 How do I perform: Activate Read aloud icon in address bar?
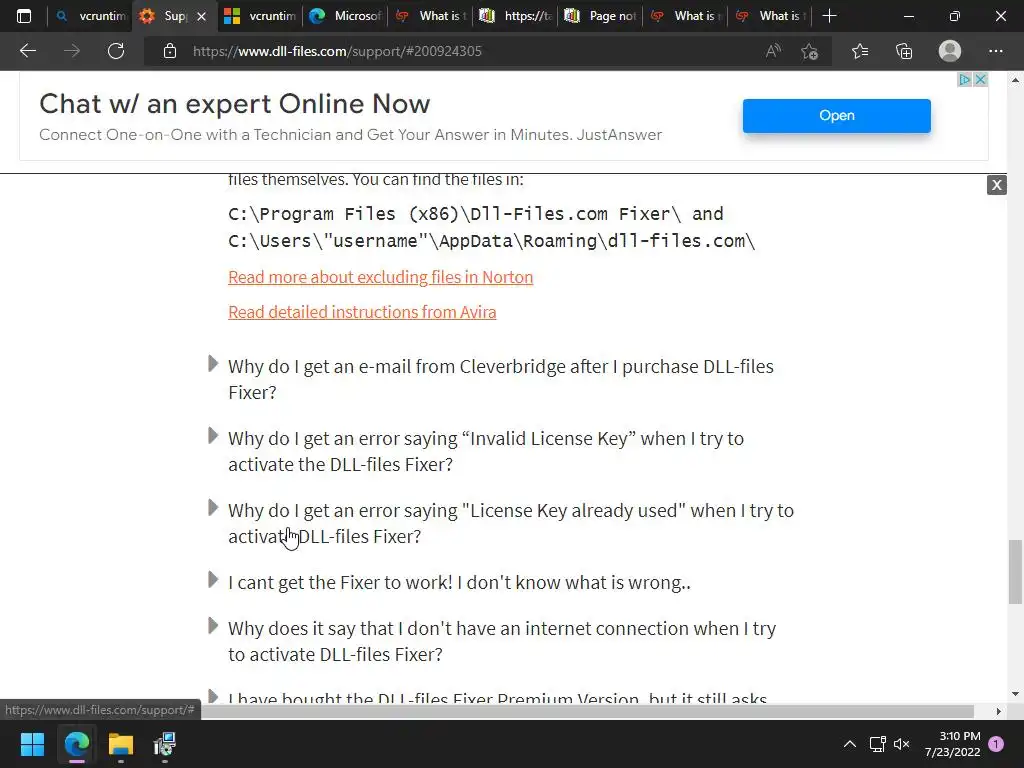point(773,51)
